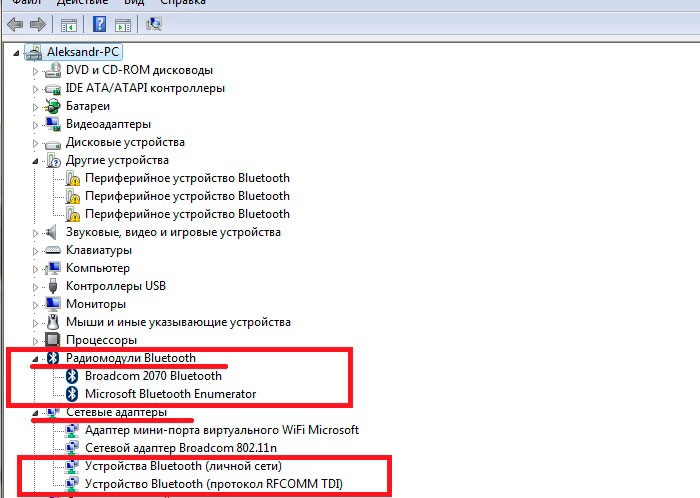The width and height of the screenshot is (700, 498).
Task: Click the Видеоадаптеры display adapter icon
Action: click(x=53, y=124)
